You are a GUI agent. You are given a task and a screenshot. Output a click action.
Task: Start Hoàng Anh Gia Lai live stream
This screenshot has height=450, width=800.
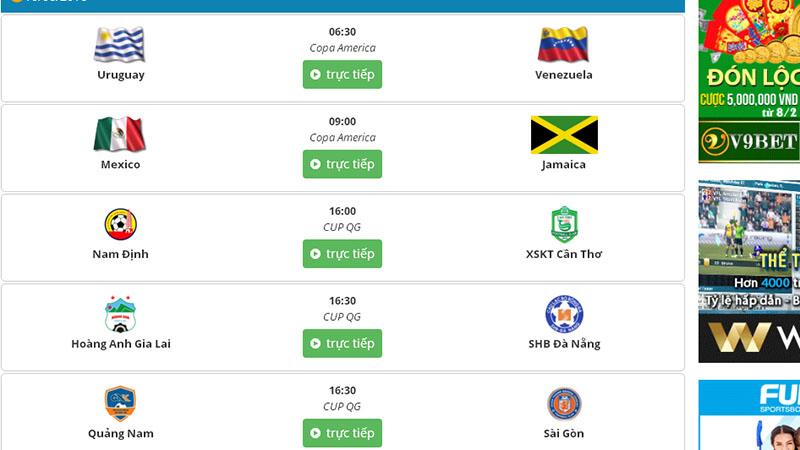pos(342,343)
